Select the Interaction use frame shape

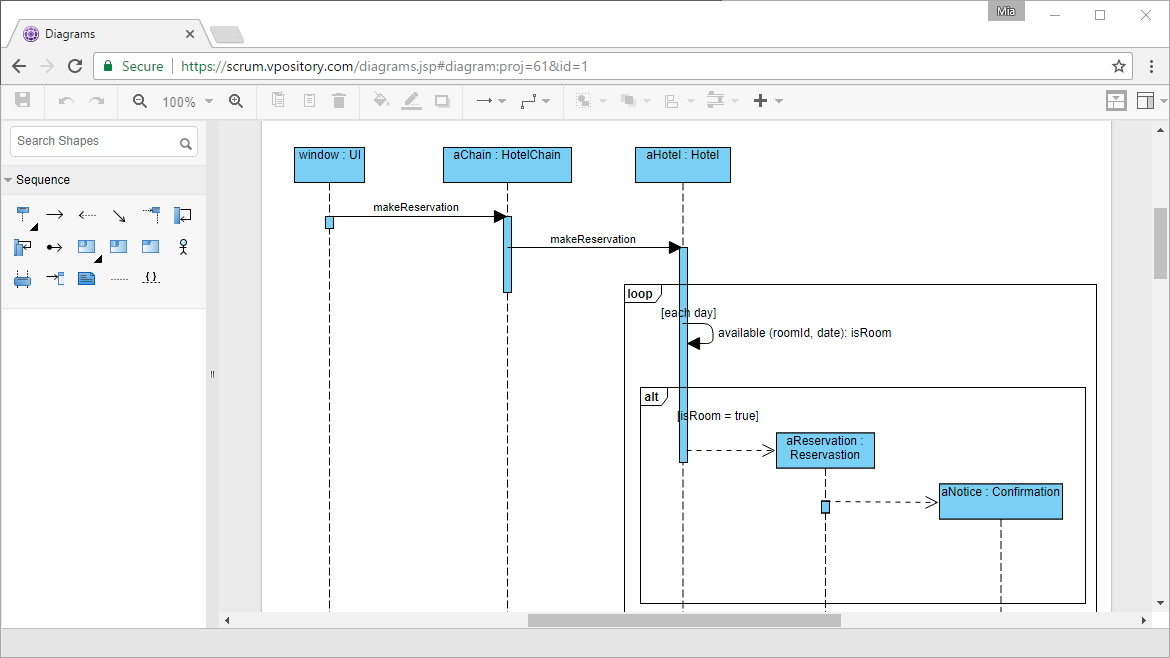(119, 246)
